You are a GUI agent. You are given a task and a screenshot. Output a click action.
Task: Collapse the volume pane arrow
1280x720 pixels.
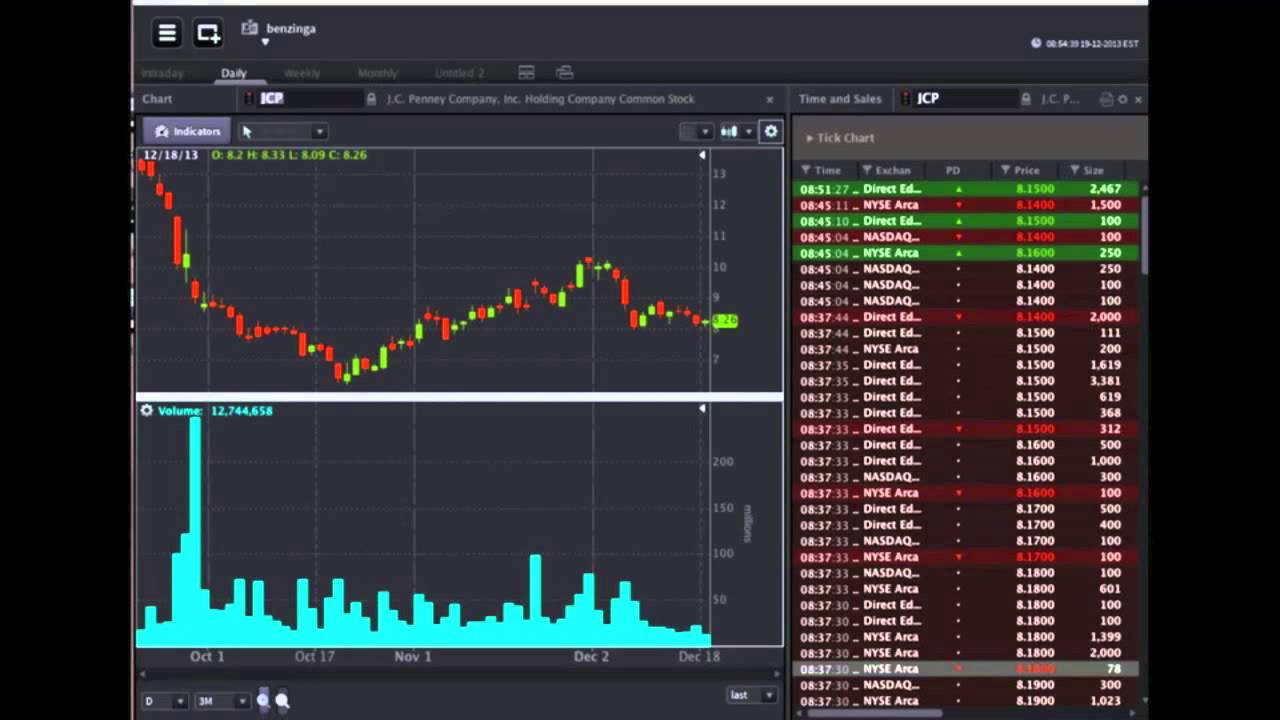pyautogui.click(x=702, y=409)
